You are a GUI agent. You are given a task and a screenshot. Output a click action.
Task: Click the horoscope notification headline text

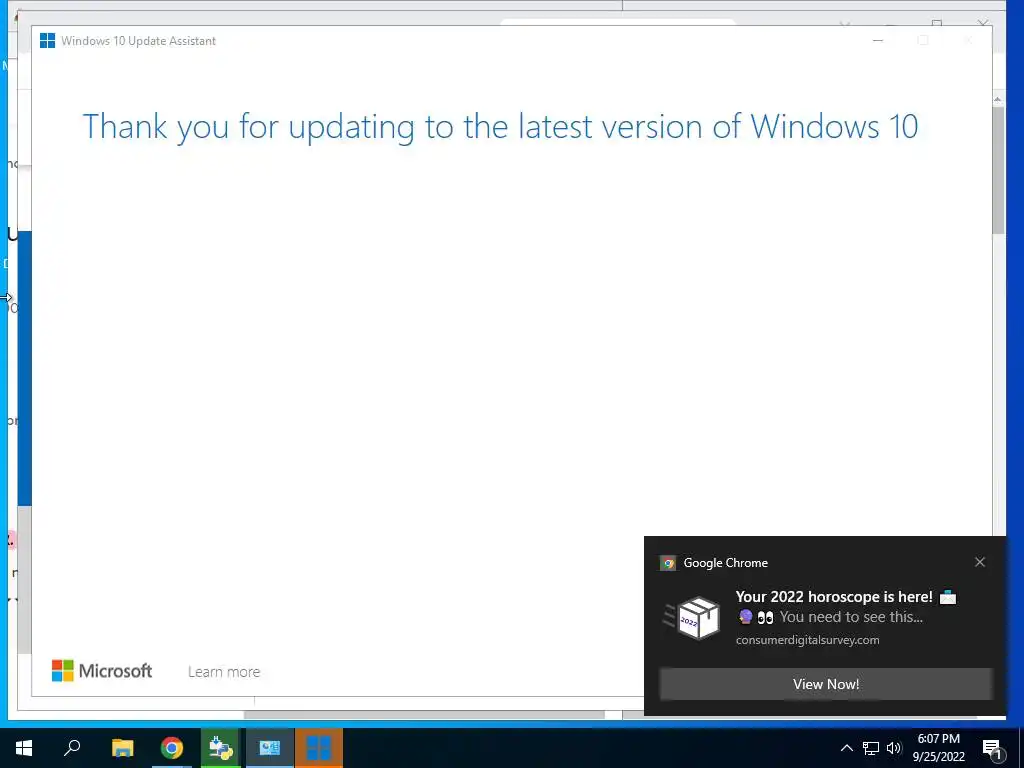834,596
